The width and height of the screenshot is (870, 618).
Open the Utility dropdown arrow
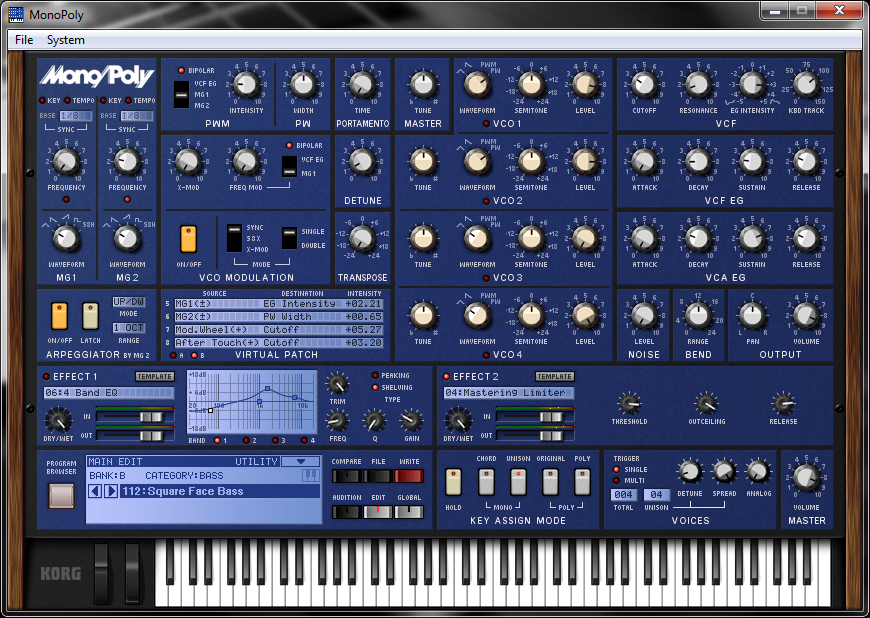tap(301, 462)
